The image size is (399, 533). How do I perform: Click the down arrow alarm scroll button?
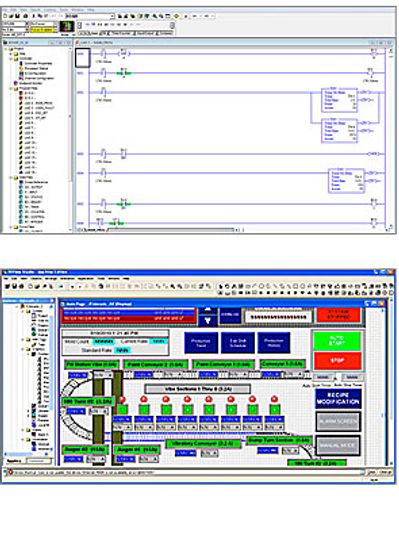tap(208, 320)
